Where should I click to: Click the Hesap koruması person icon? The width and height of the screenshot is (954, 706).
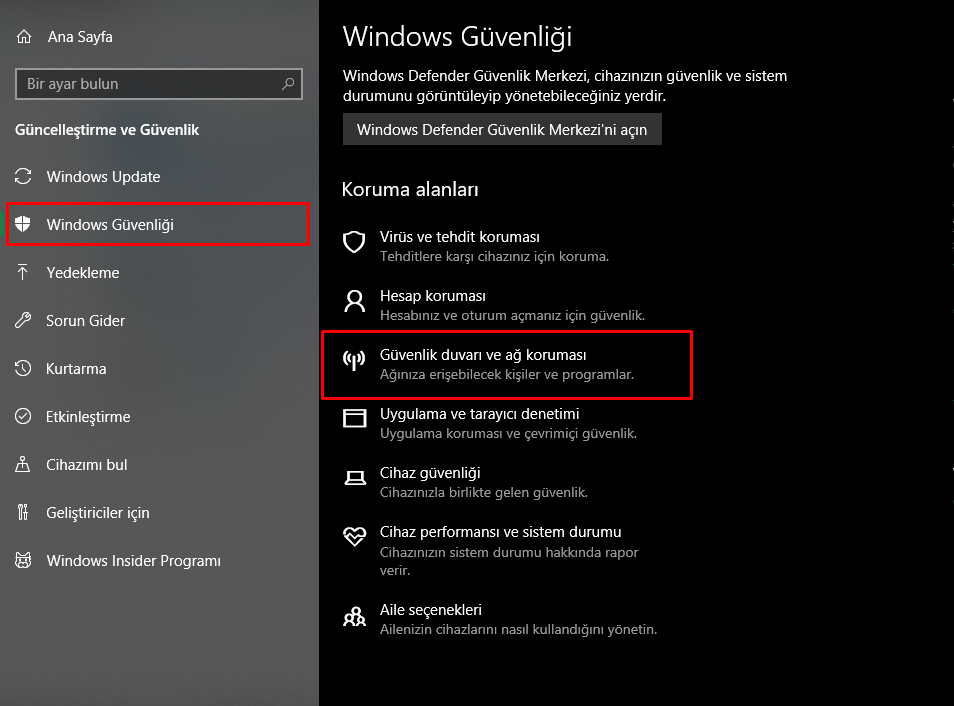point(354,301)
